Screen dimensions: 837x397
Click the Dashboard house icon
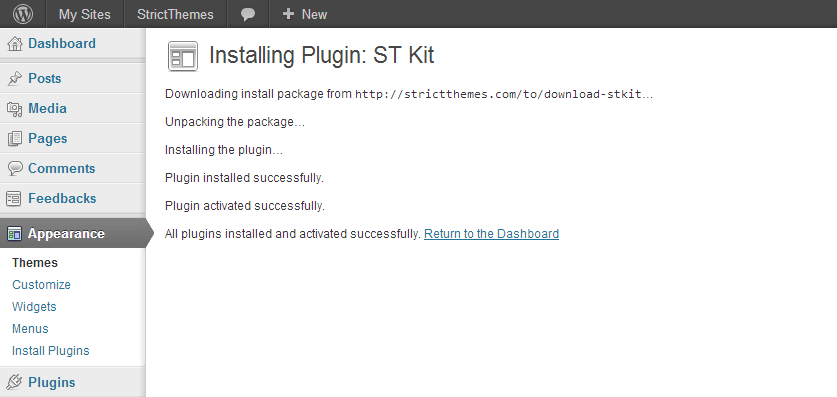15,44
